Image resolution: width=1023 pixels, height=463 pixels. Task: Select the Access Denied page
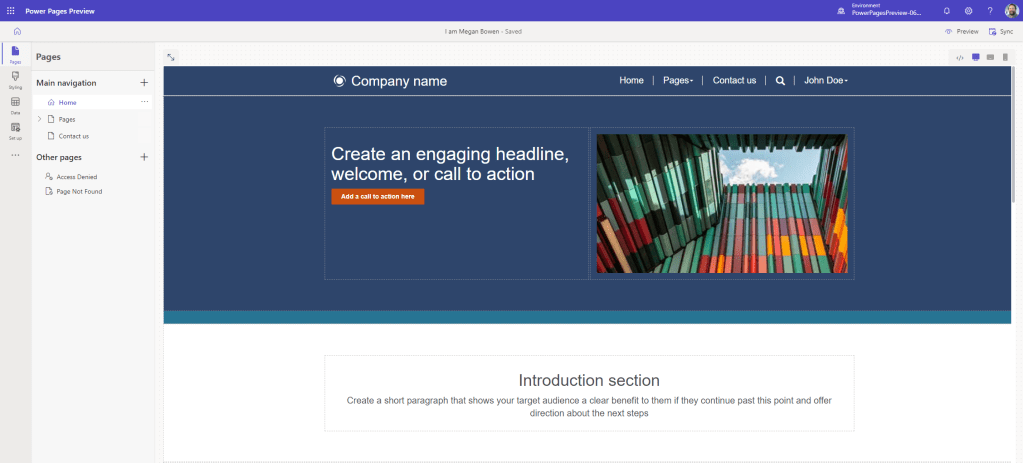(78, 176)
